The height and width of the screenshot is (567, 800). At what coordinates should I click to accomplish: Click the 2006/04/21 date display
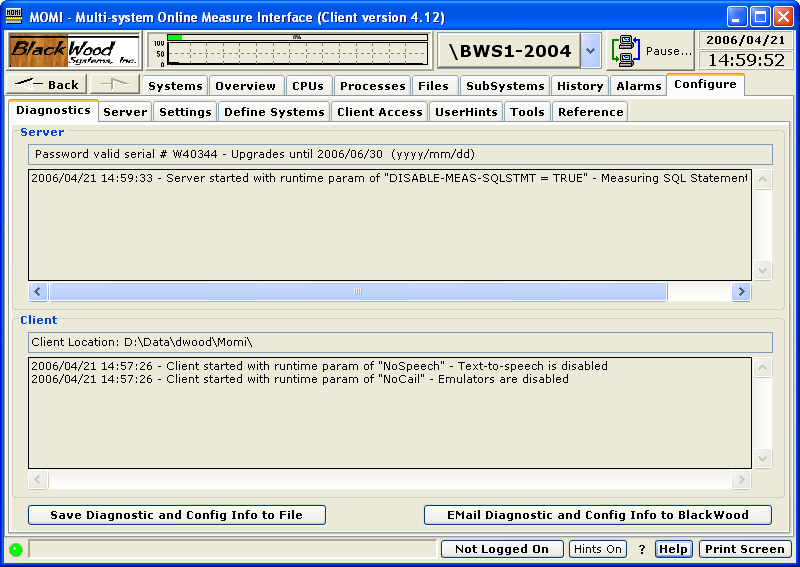pos(745,40)
